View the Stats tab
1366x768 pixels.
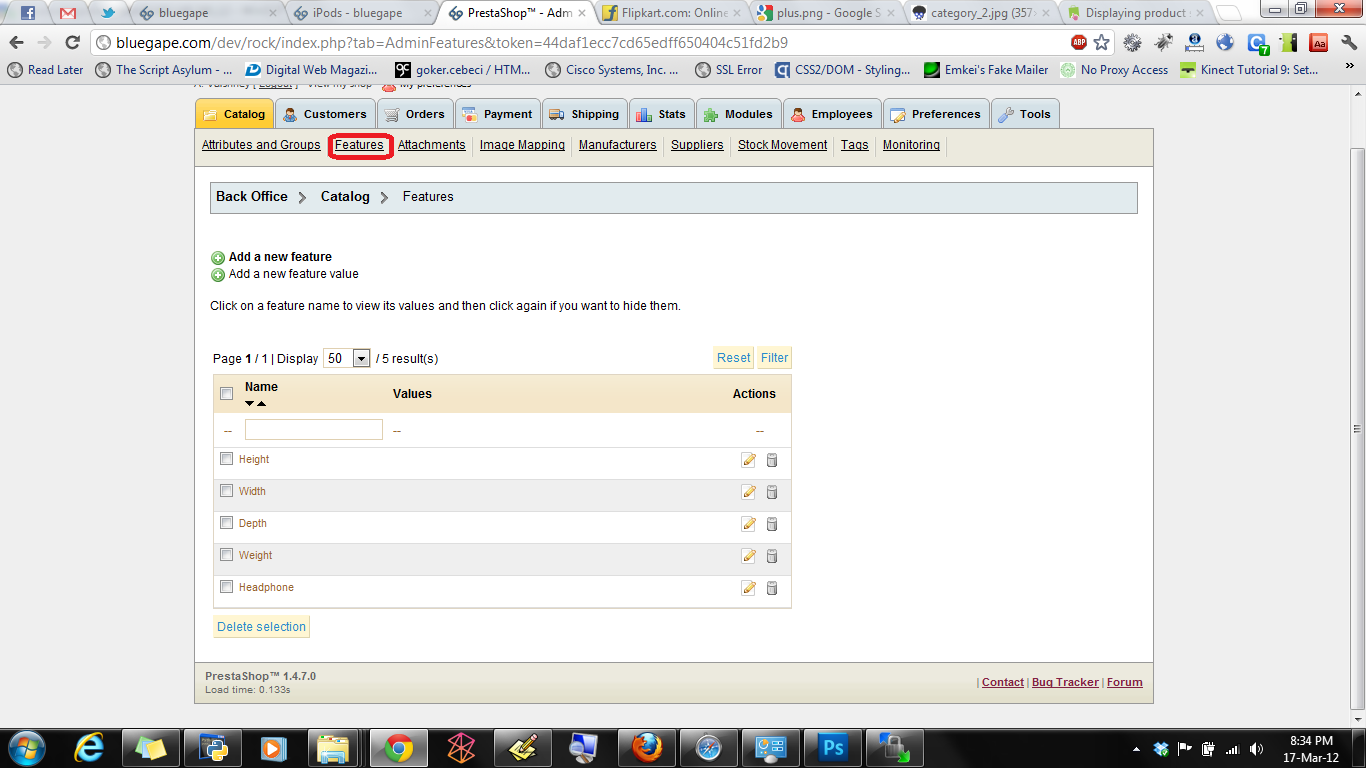point(660,114)
